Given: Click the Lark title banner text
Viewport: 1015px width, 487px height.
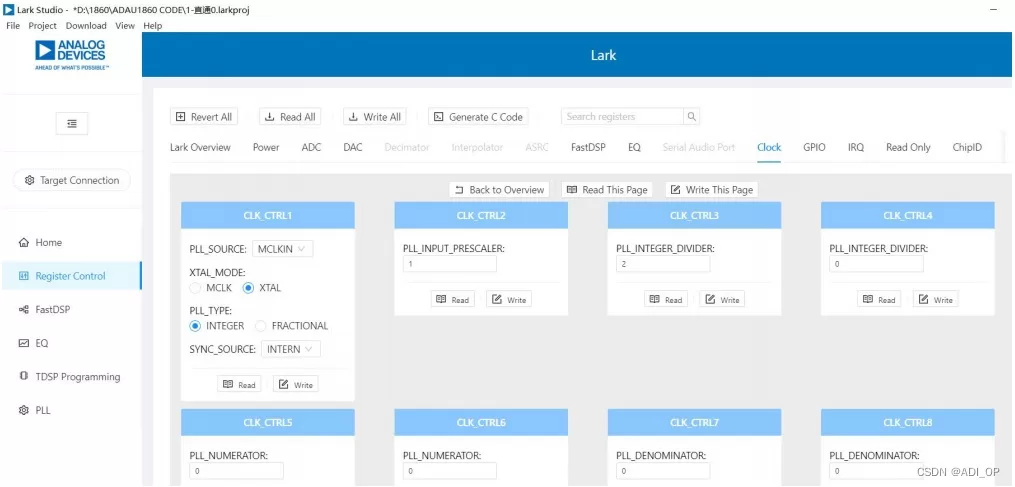Looking at the screenshot, I should (603, 55).
